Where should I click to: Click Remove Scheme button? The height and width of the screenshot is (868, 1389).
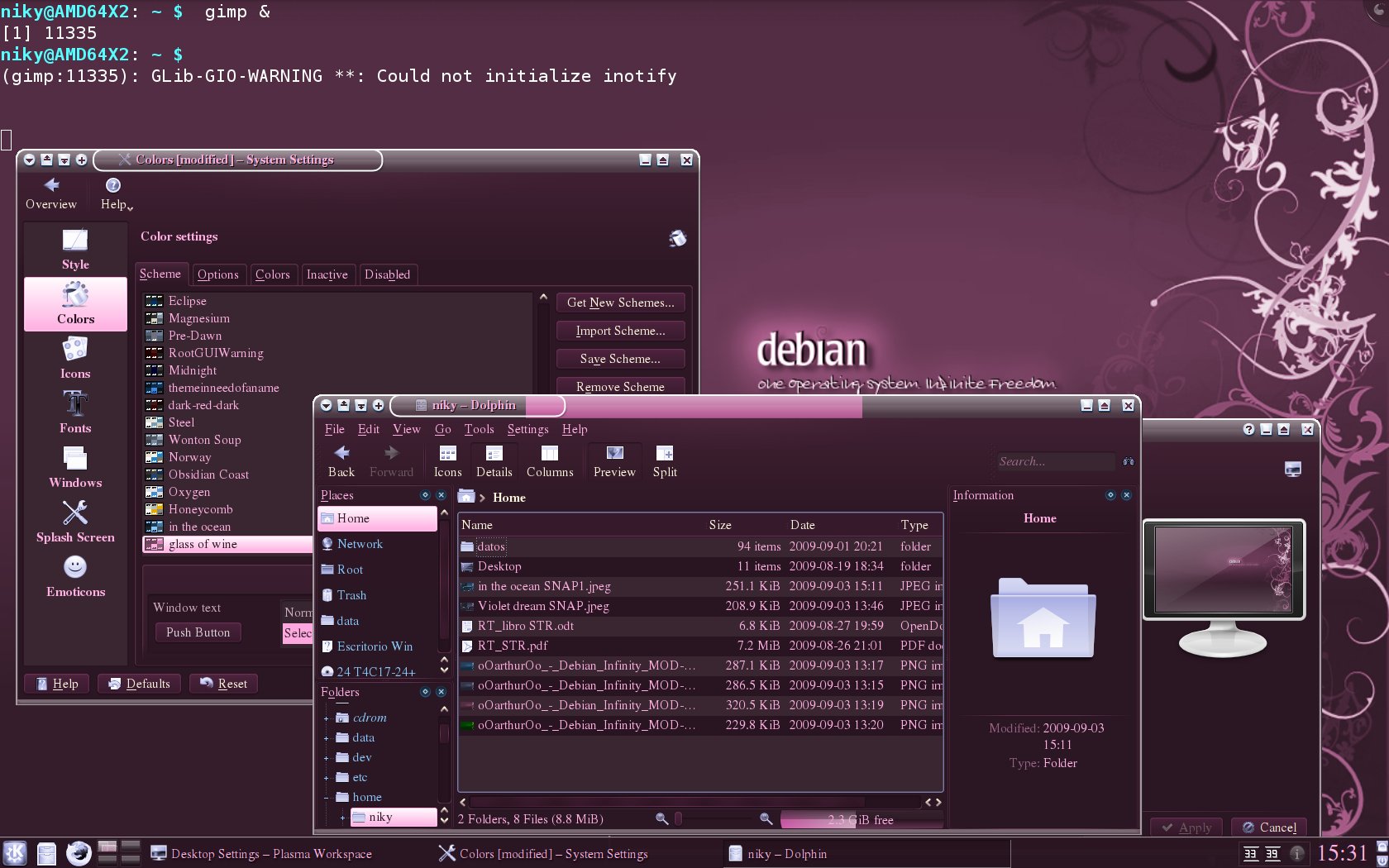click(621, 386)
